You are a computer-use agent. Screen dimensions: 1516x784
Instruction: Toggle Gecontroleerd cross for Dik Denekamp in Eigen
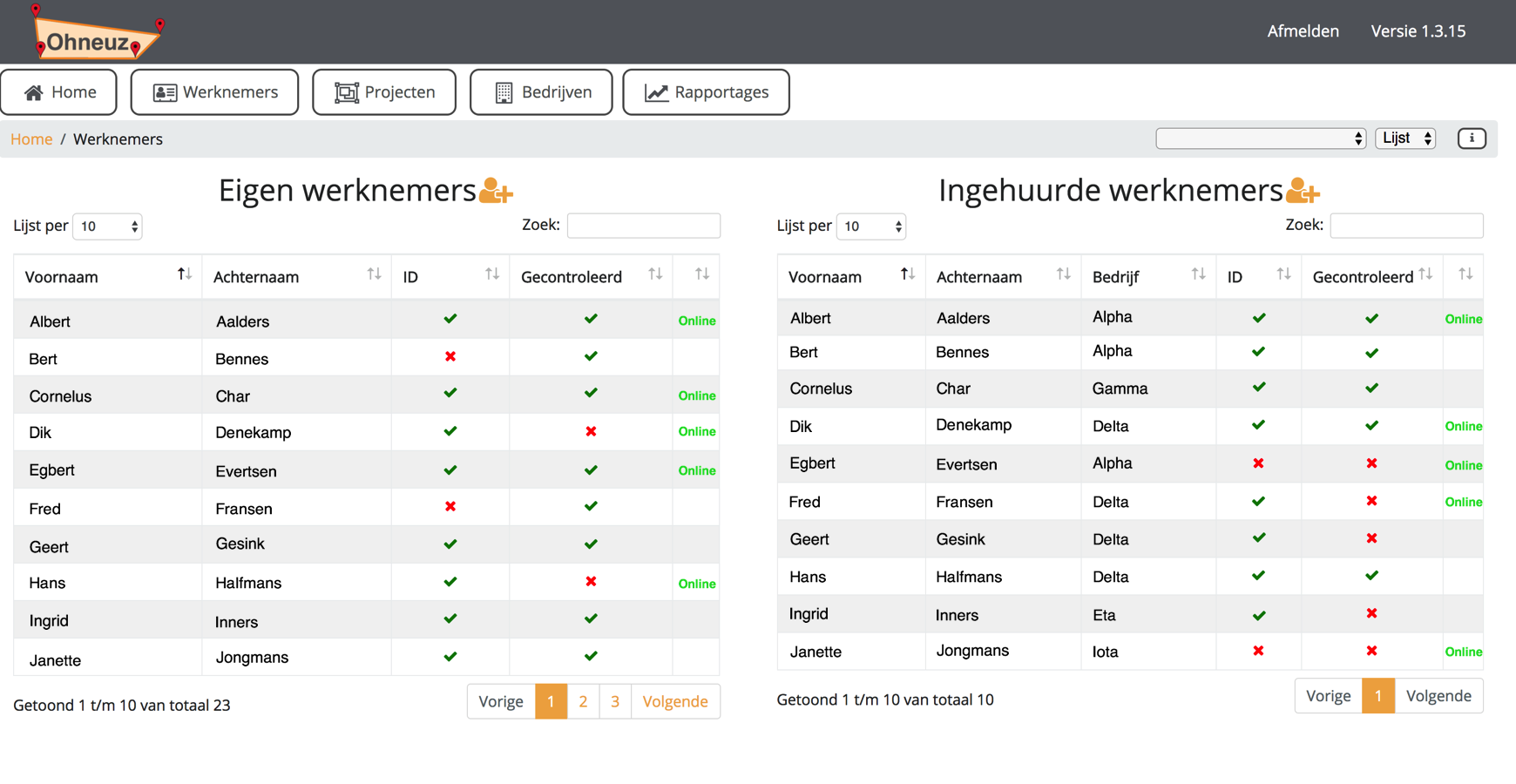591,432
